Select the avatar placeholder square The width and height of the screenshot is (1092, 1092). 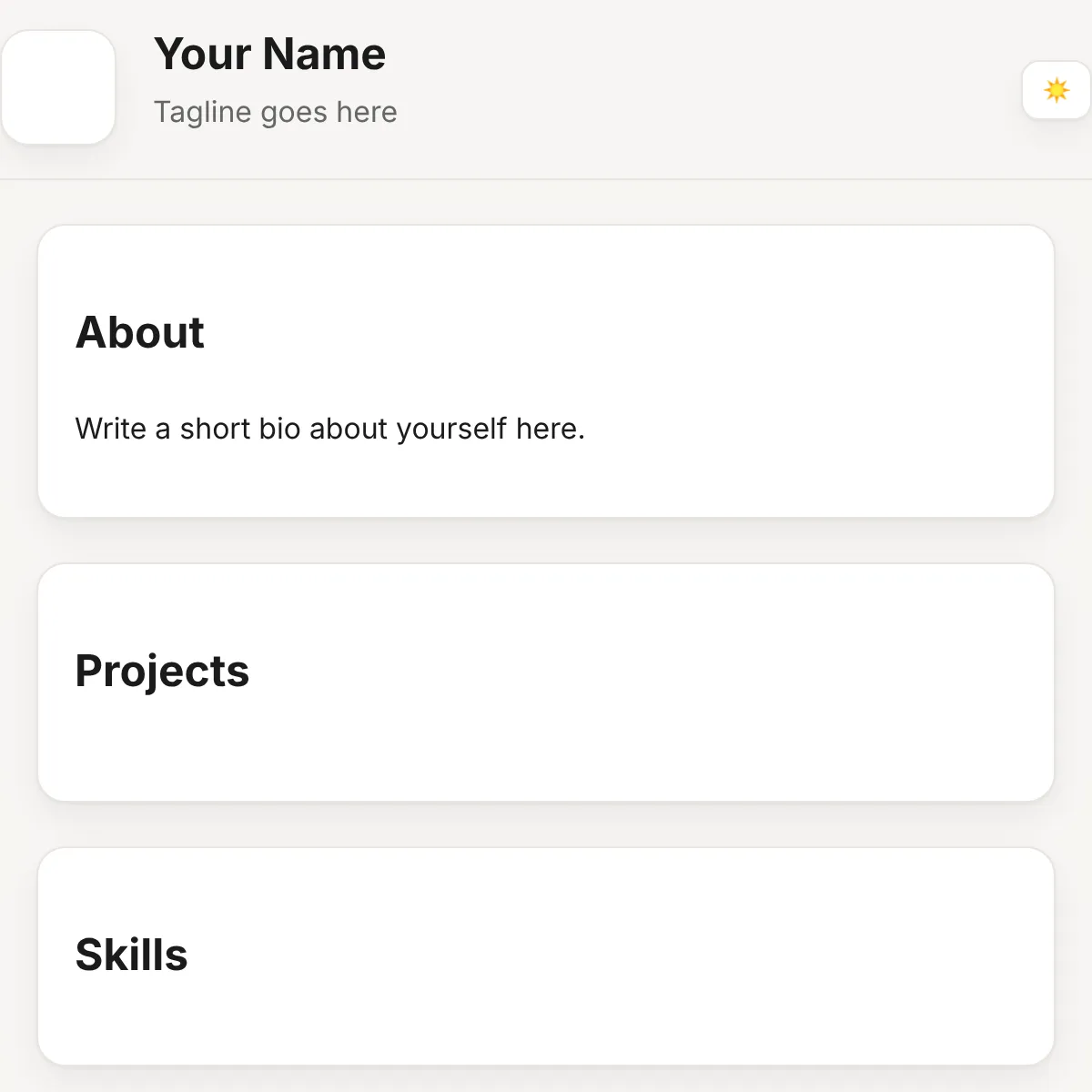[58, 86]
